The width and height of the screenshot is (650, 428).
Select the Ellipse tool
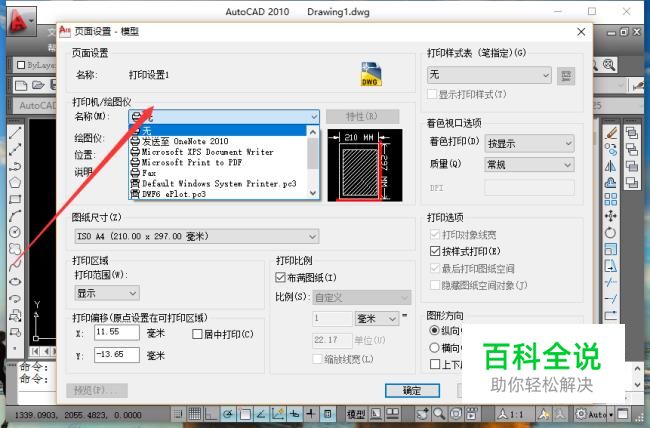coord(15,282)
